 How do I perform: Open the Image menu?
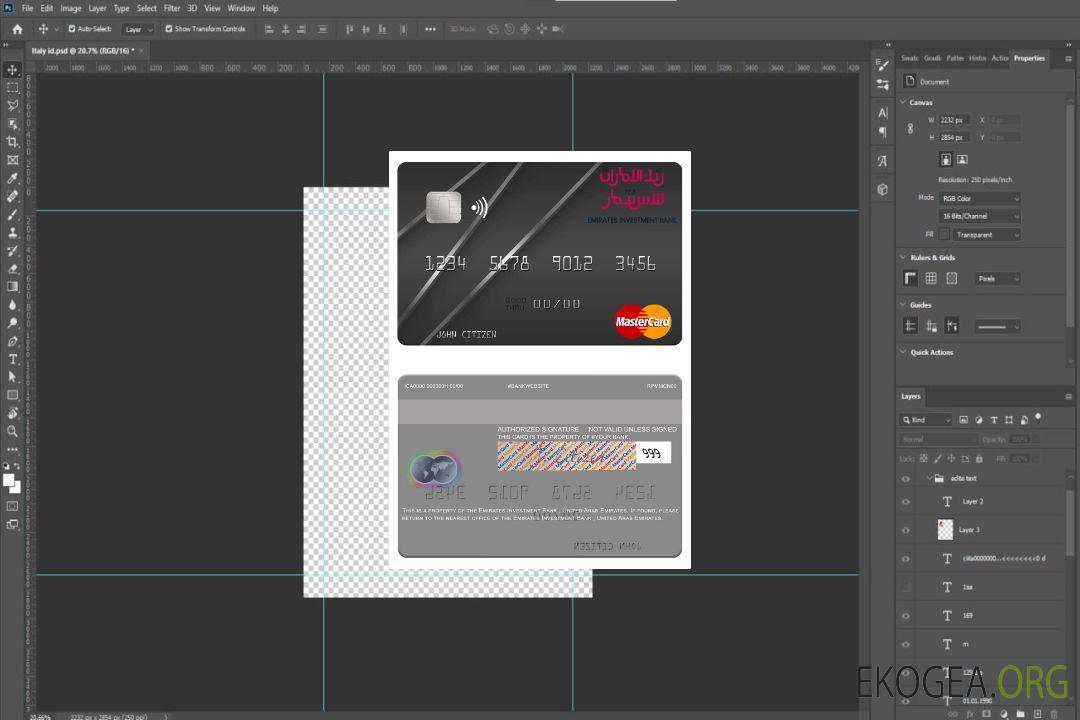coord(70,8)
